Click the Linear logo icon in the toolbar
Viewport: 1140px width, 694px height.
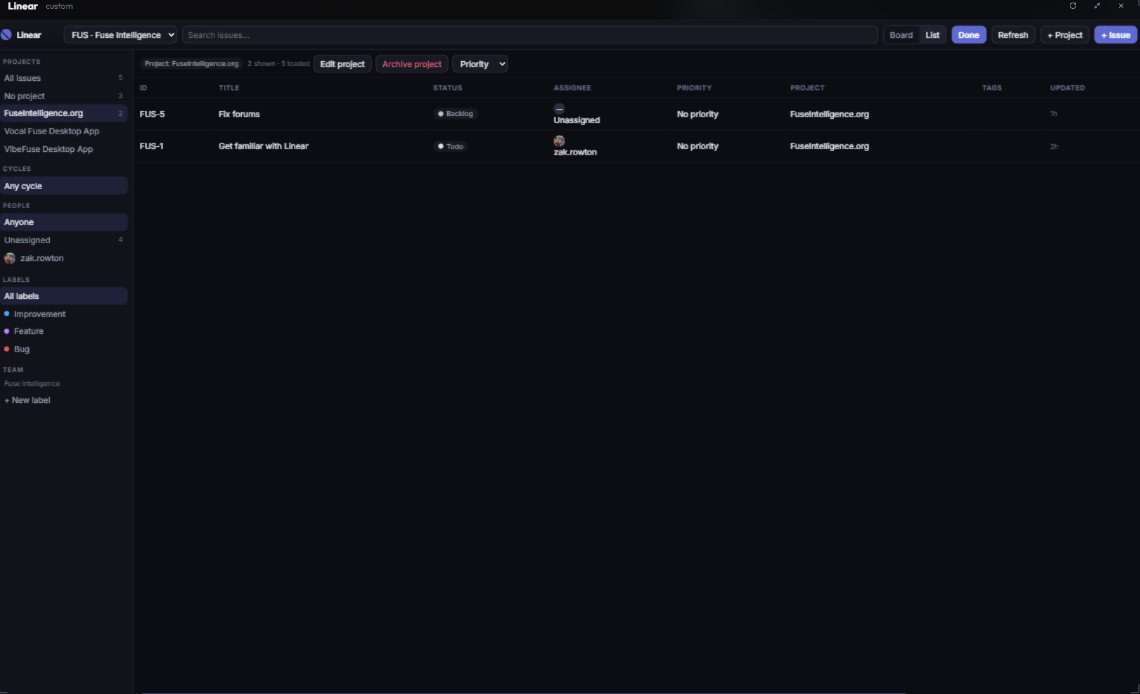pyautogui.click(x=7, y=35)
